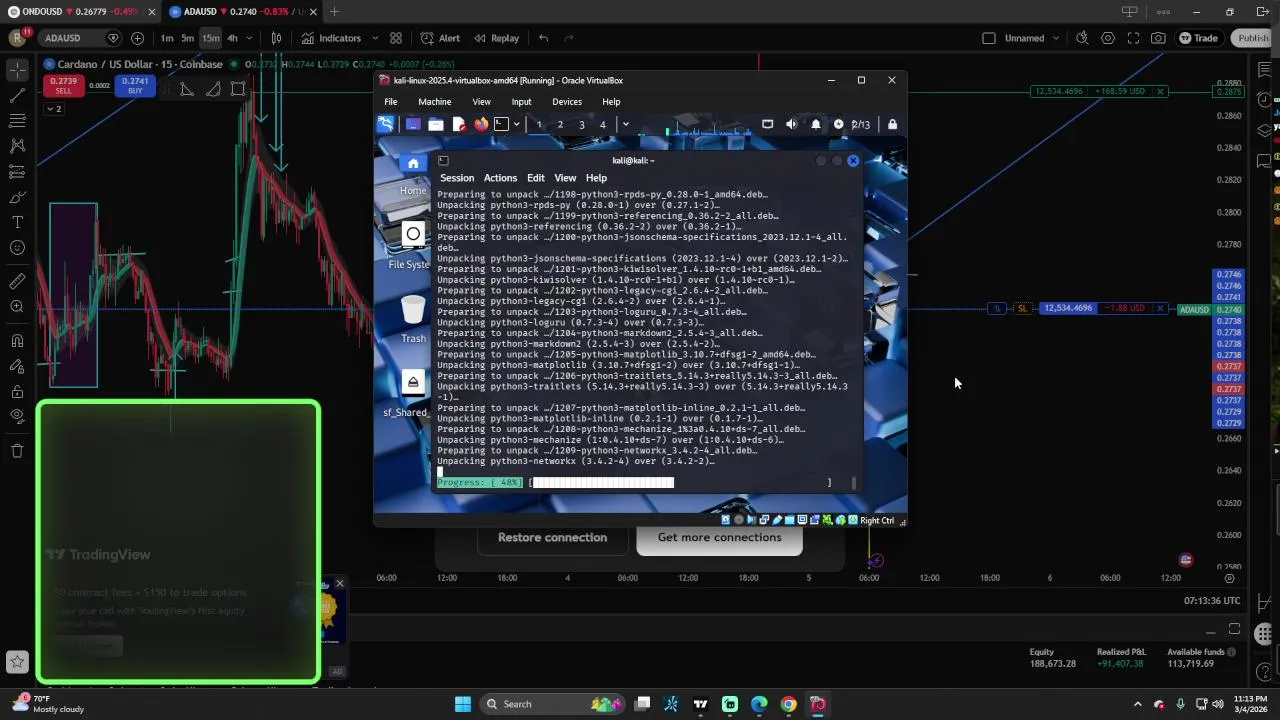The image size is (1280, 720).
Task: Click the red SELL 0.2739 button
Action: pos(63,86)
